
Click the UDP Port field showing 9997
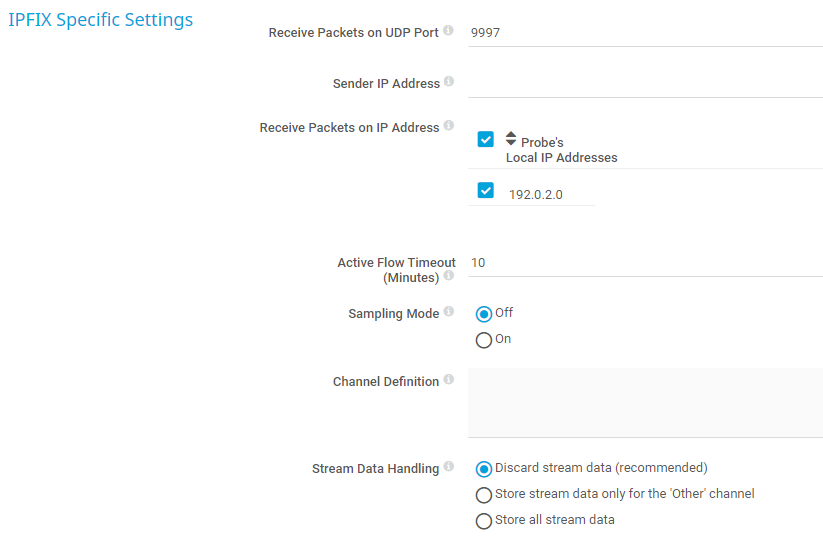[645, 33]
